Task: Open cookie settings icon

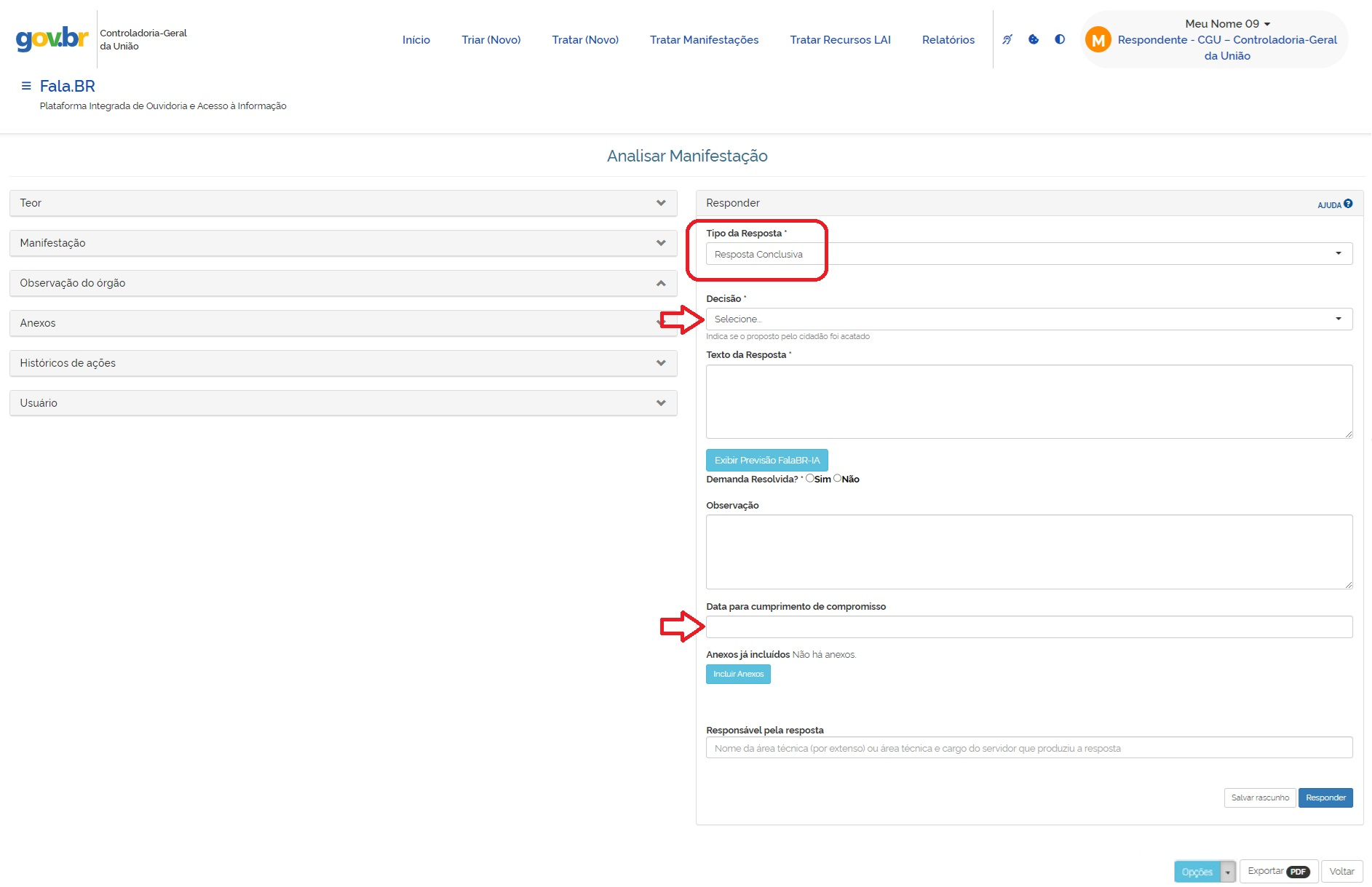Action: coord(1034,39)
